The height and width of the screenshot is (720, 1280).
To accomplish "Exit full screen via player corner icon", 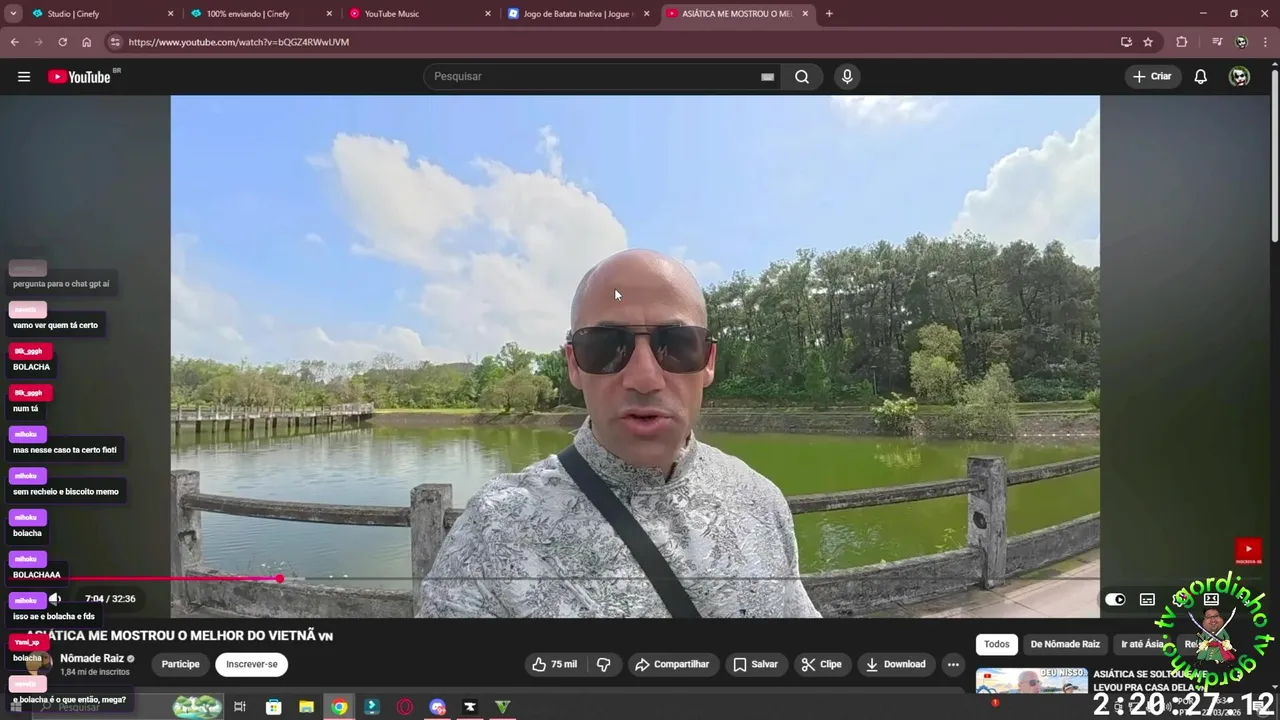I will (1243, 599).
